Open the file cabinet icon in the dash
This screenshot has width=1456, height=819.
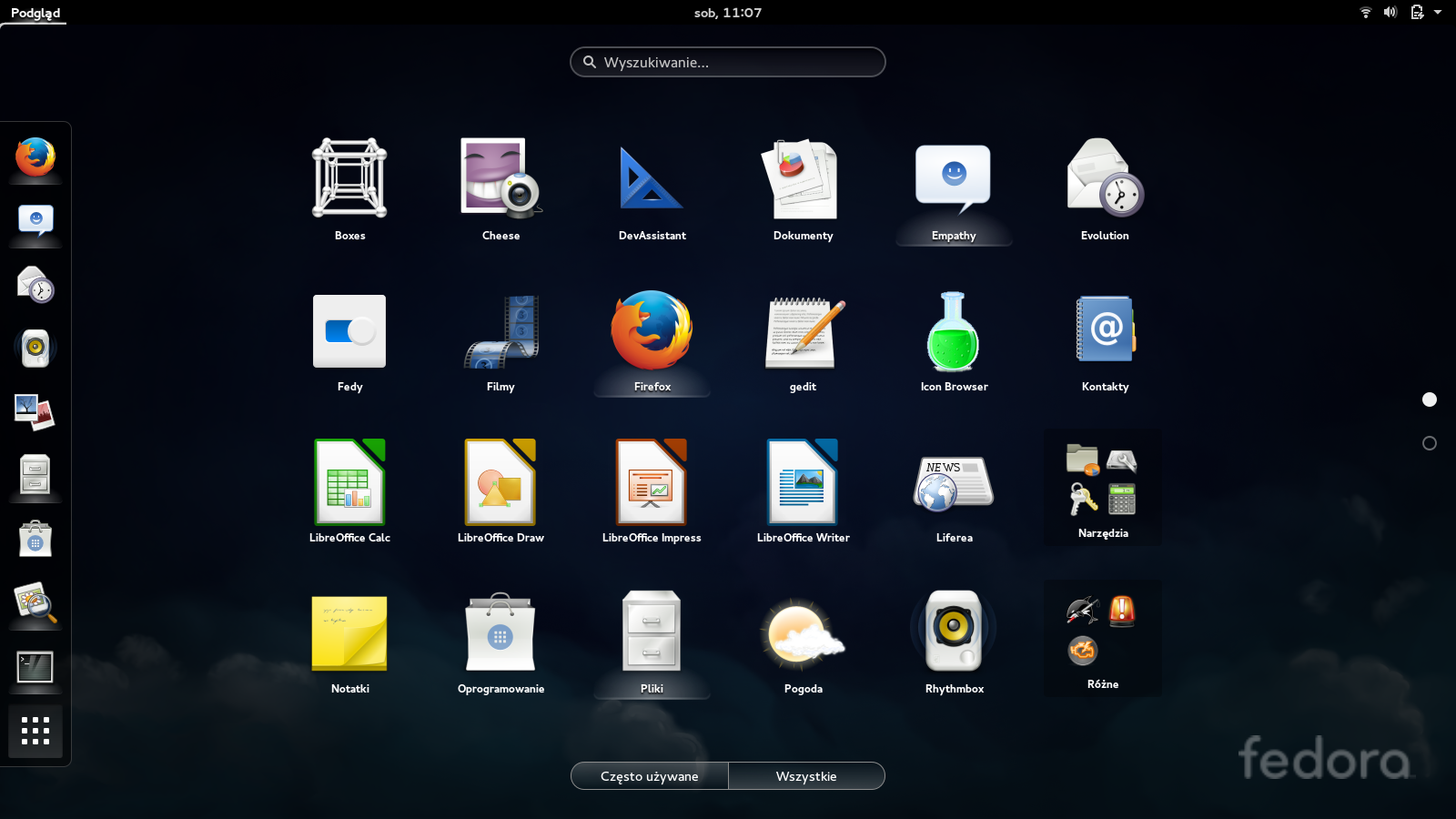pyautogui.click(x=35, y=475)
